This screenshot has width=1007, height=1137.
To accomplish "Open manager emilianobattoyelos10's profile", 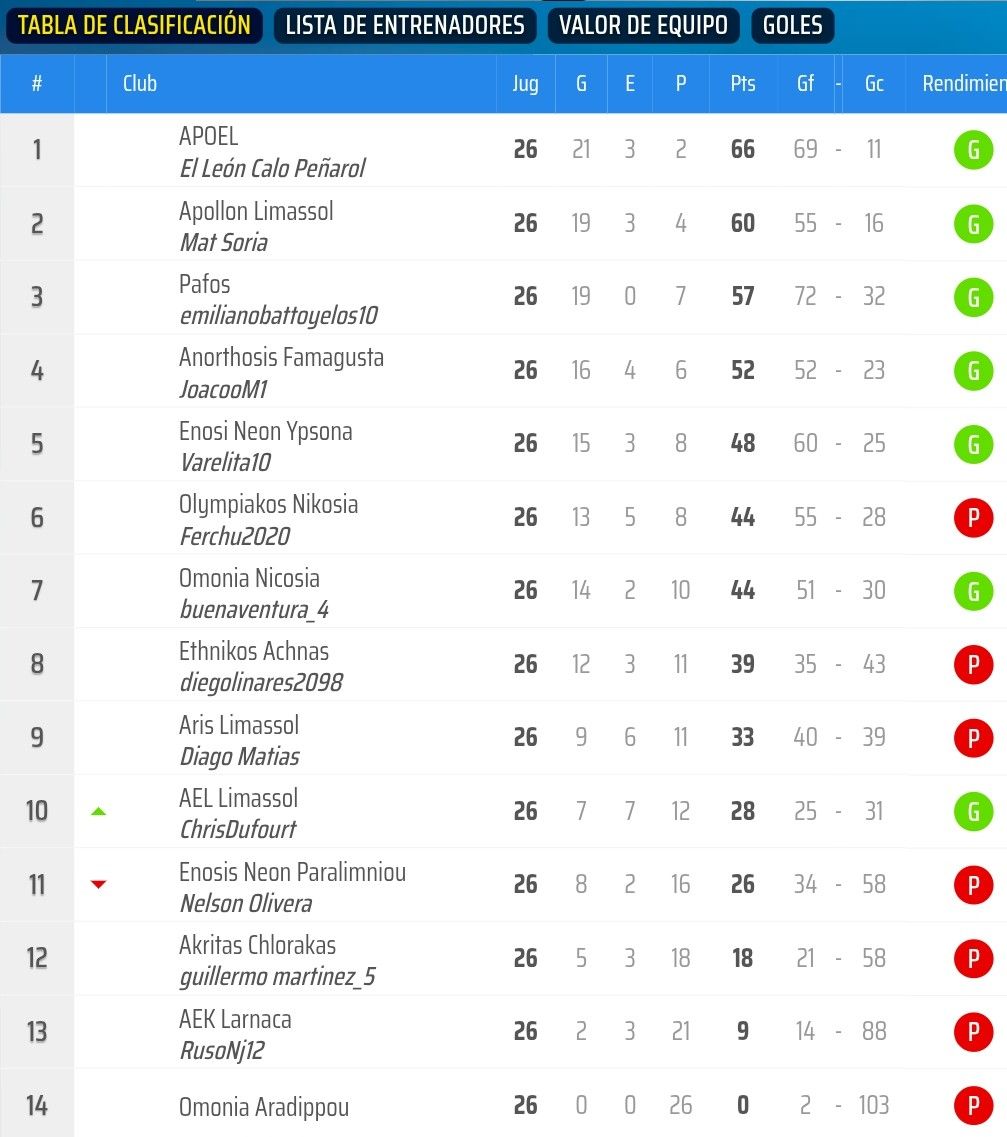I will [x=278, y=316].
